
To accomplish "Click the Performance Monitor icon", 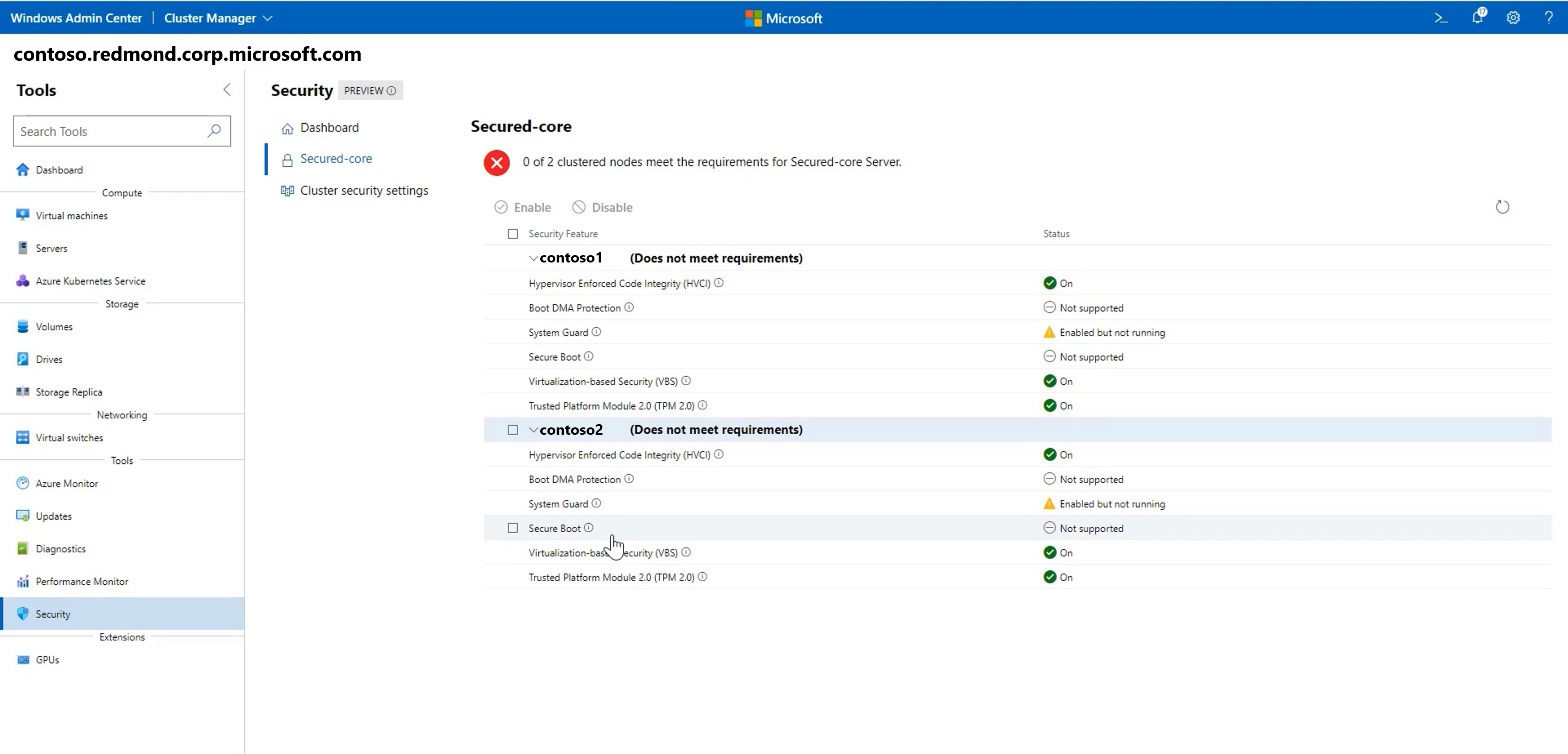I will click(22, 581).
